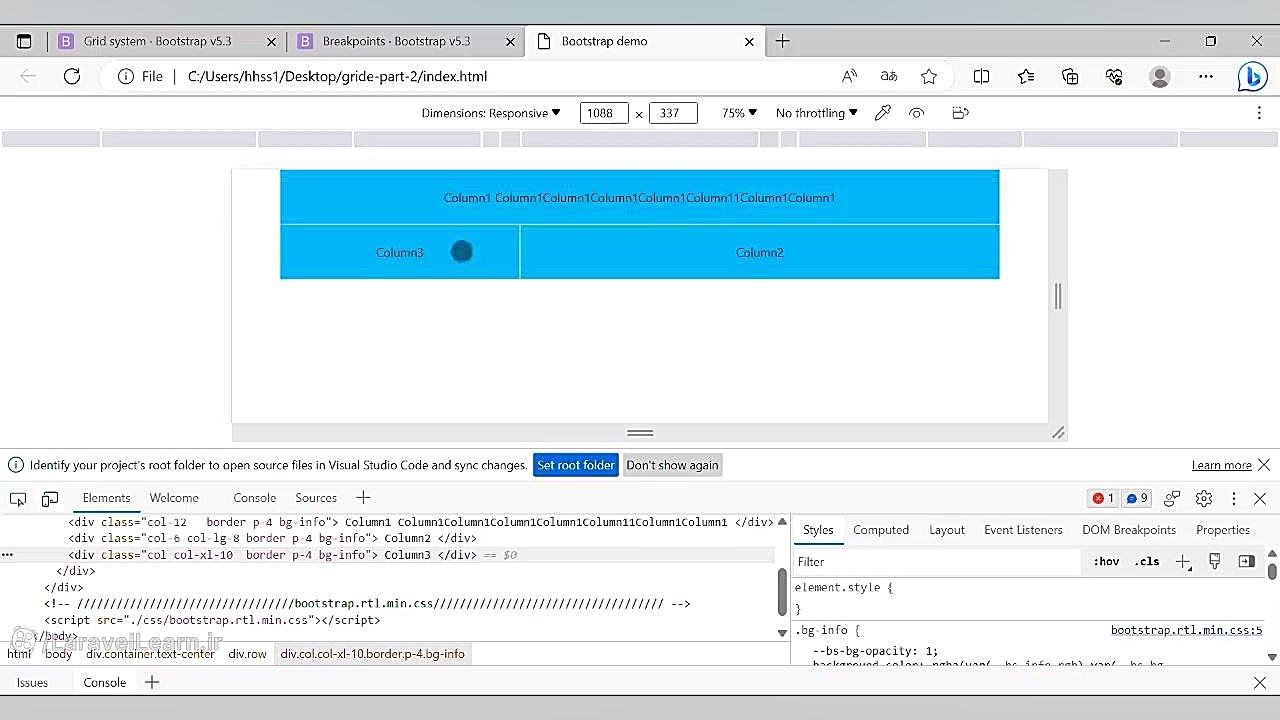Toggle computed styles sidebar icon
Viewport: 1280px width, 720px height.
point(1246,562)
